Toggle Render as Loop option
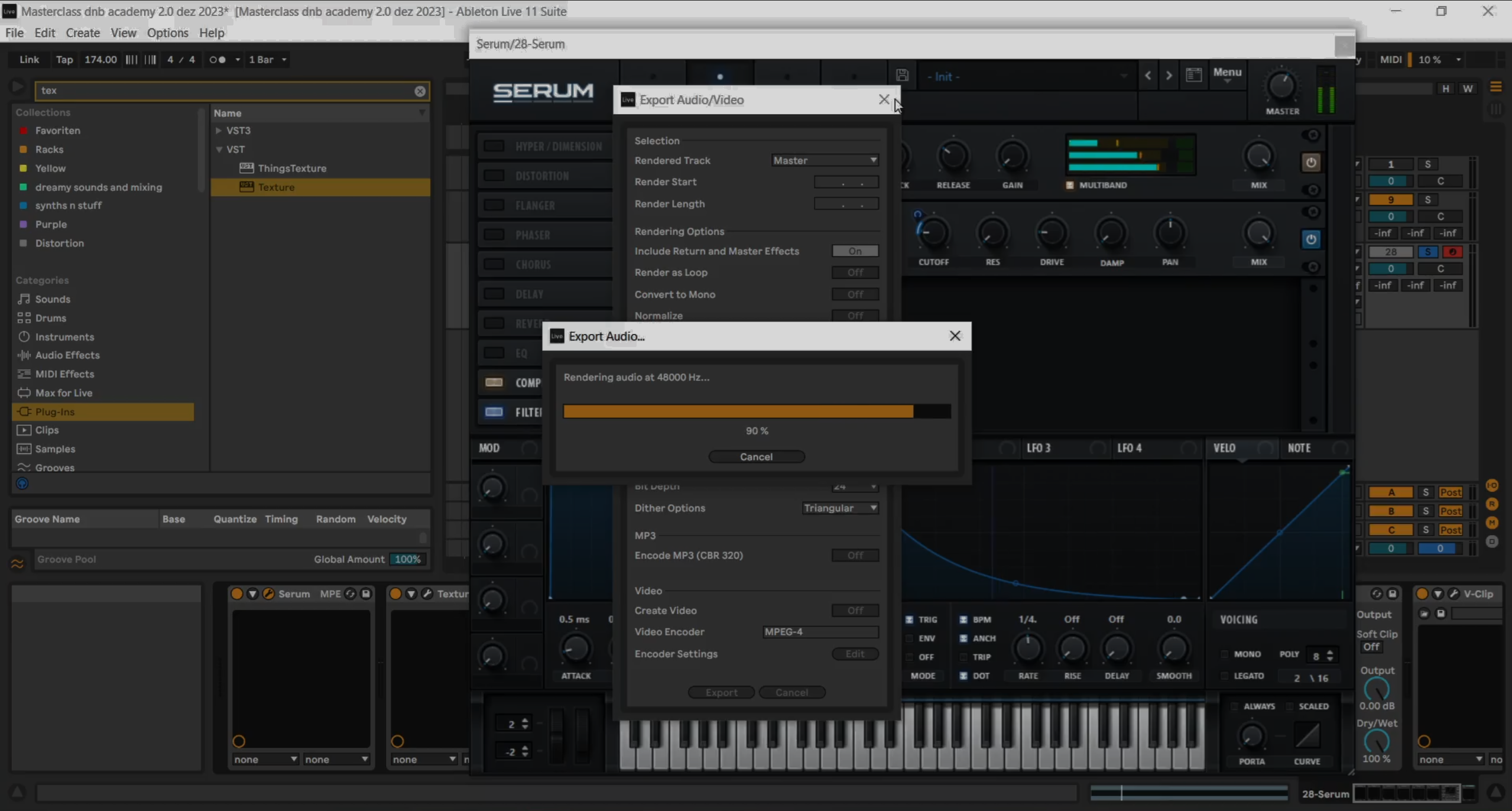This screenshot has height=811, width=1512. point(855,273)
